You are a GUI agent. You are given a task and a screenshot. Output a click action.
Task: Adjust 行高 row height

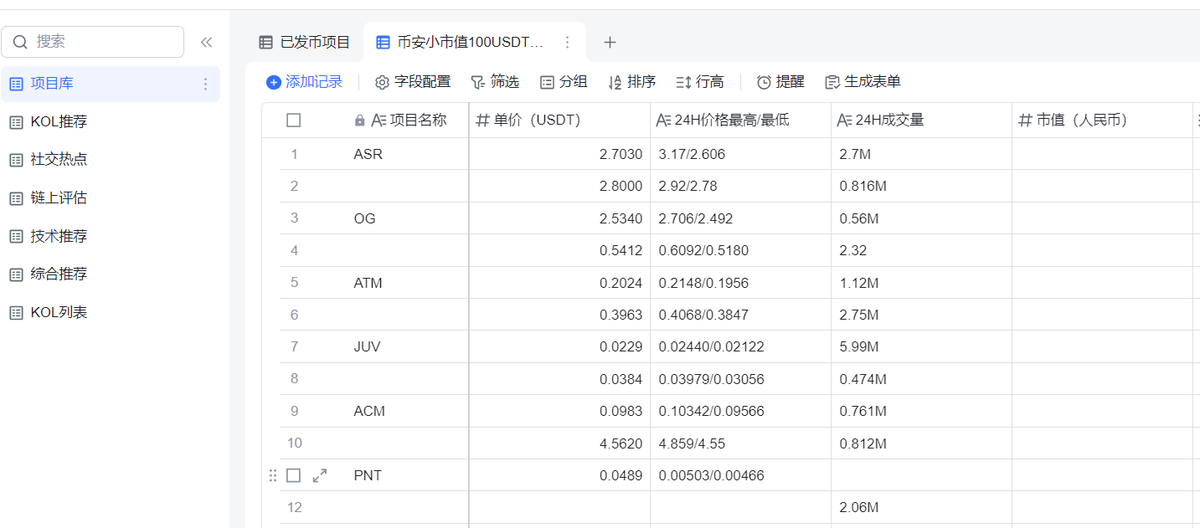click(x=700, y=82)
